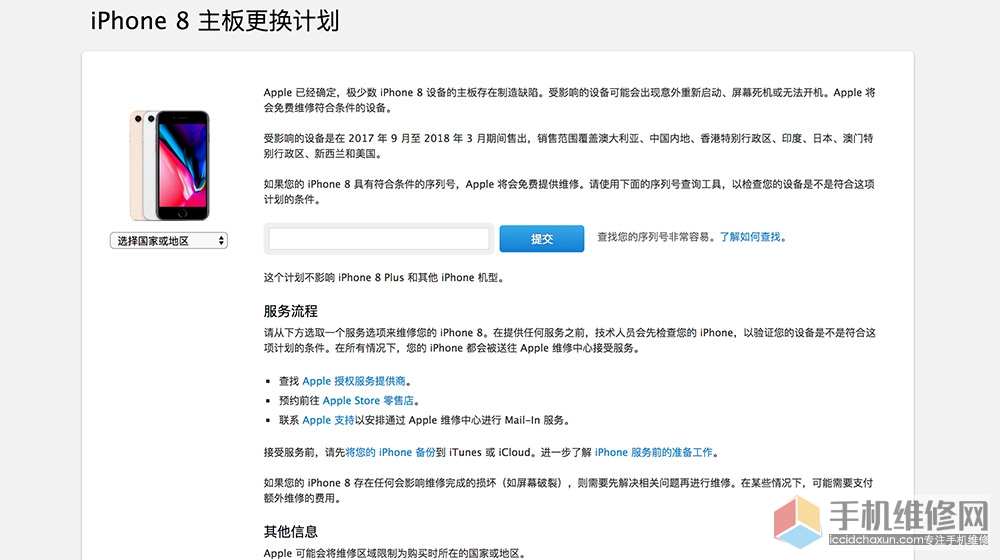Click the 服务流程 heading

291,311
